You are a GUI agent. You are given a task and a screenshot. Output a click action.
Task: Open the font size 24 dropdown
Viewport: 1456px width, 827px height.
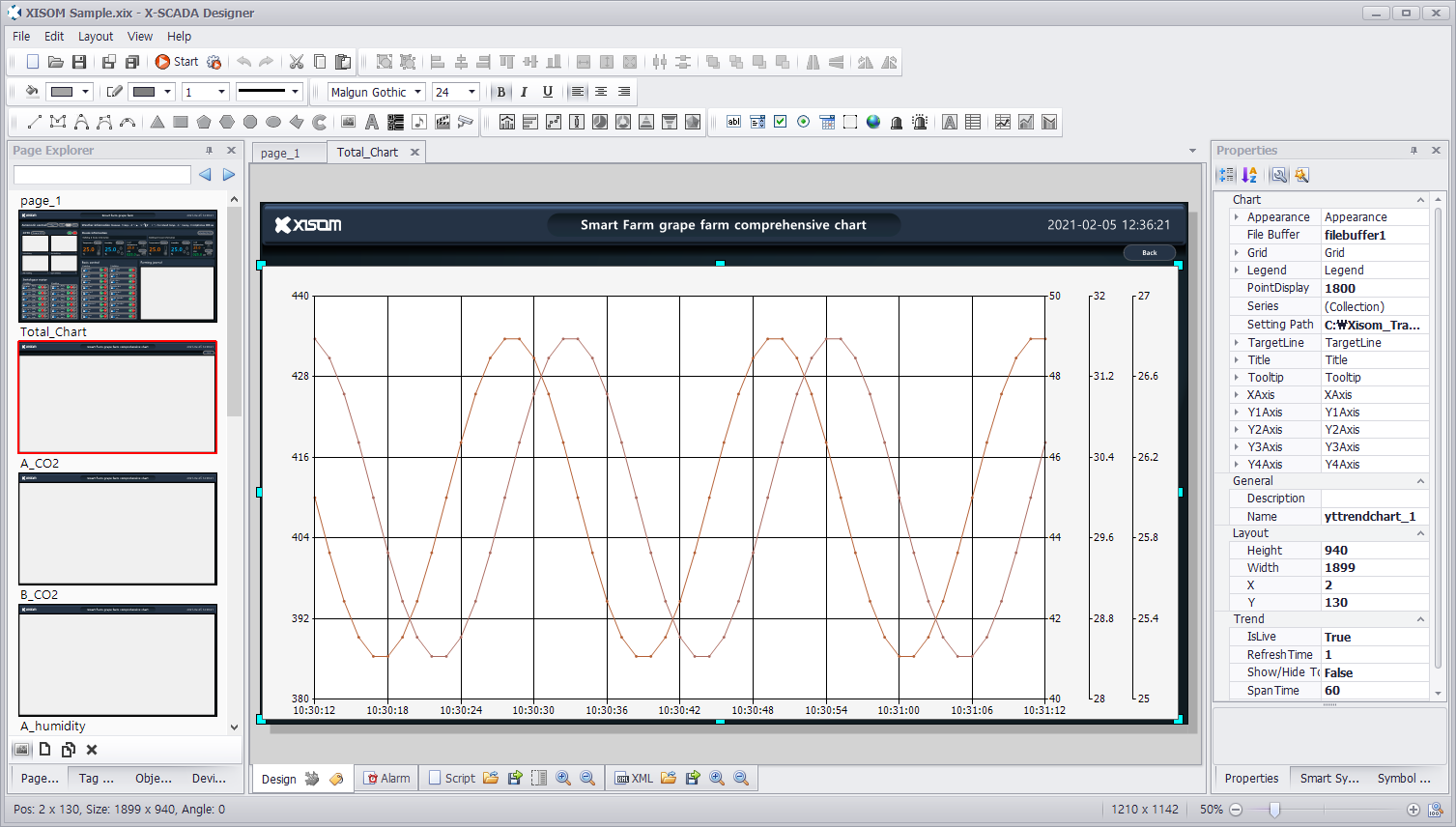click(472, 92)
